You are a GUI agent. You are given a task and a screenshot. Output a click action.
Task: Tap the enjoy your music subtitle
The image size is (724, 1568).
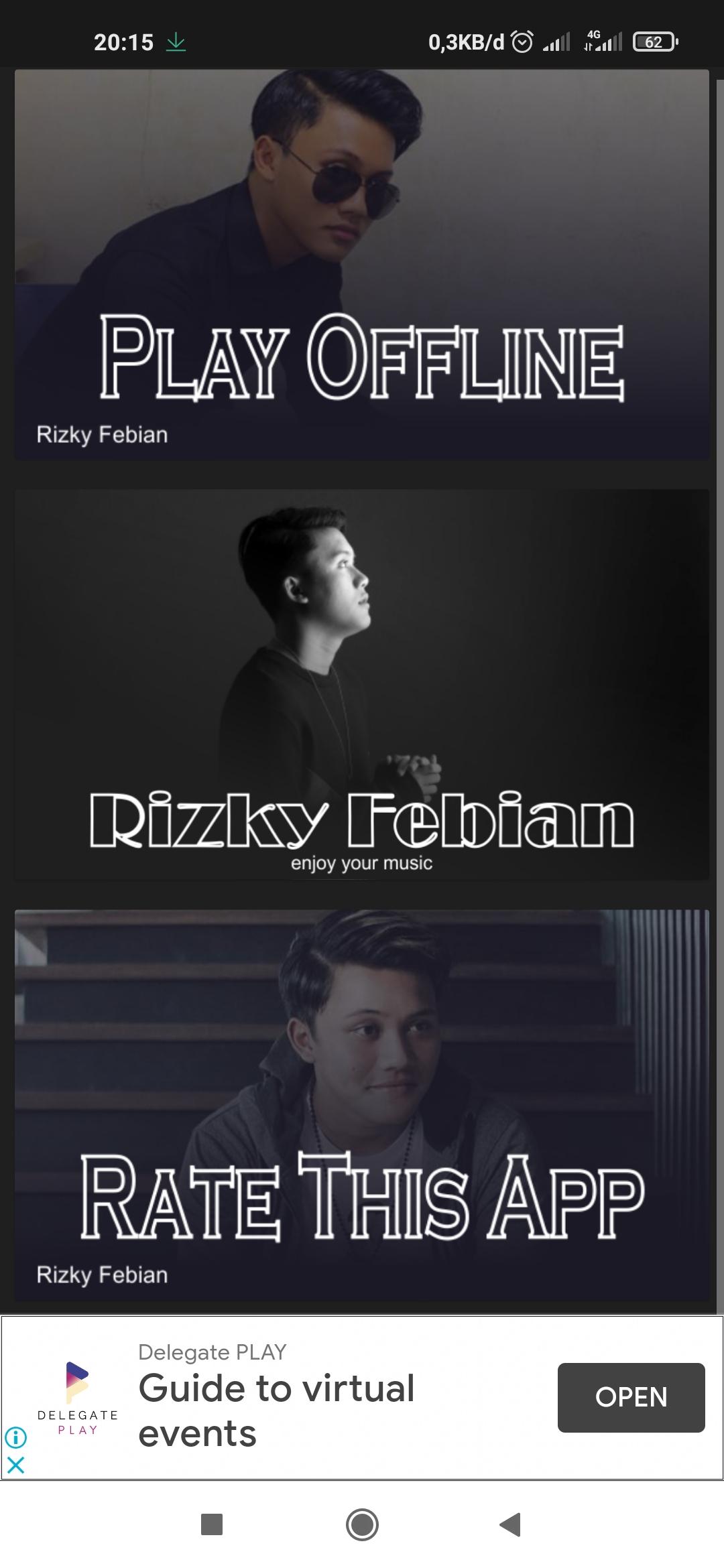coord(361,863)
